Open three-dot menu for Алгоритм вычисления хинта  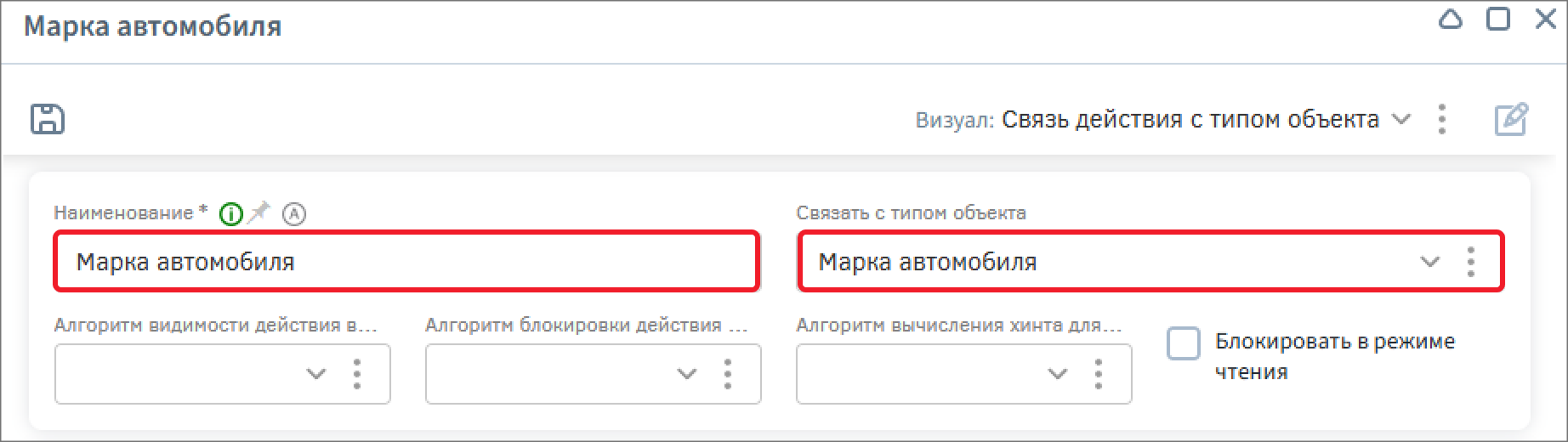[1099, 374]
